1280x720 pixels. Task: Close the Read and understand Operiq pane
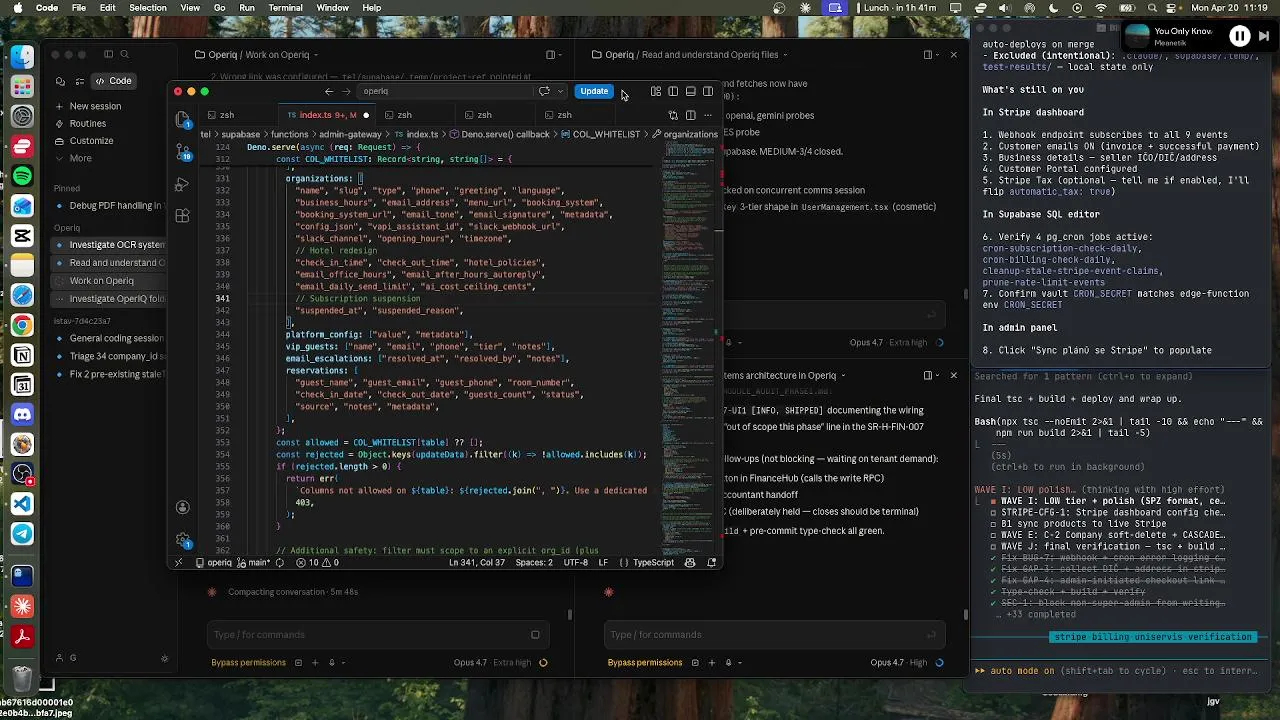point(953,55)
